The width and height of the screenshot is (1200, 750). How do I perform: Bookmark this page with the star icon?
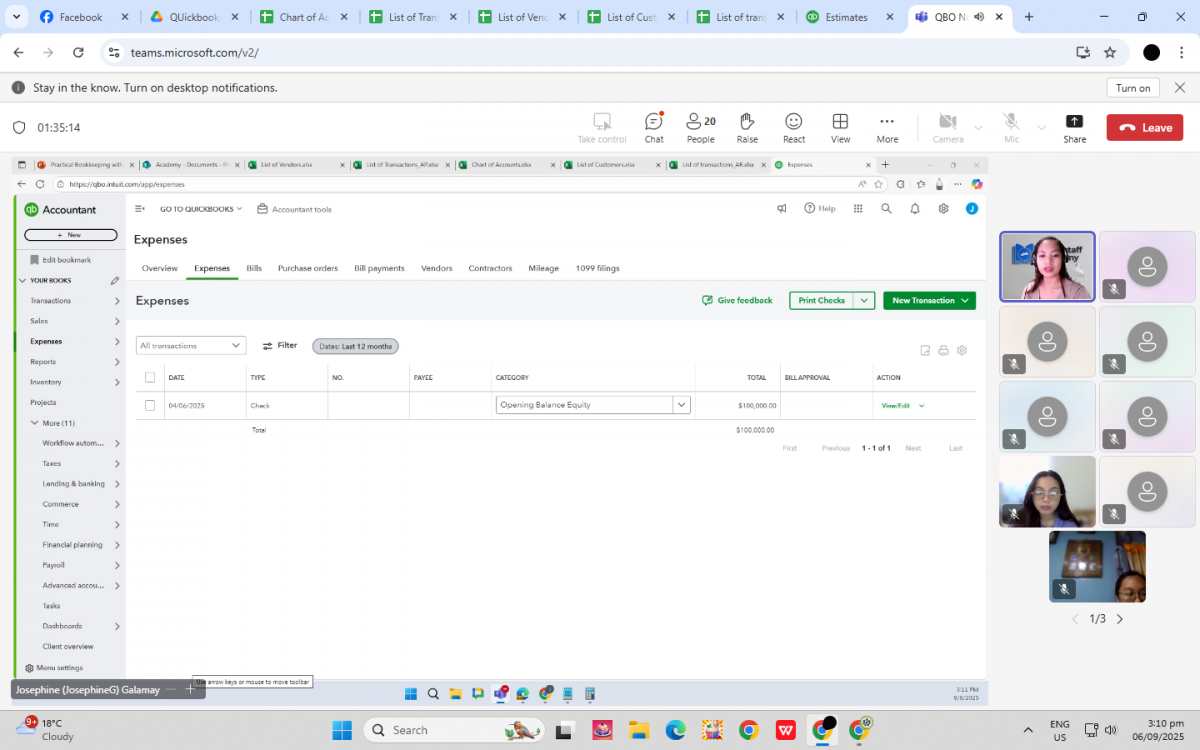1110,52
